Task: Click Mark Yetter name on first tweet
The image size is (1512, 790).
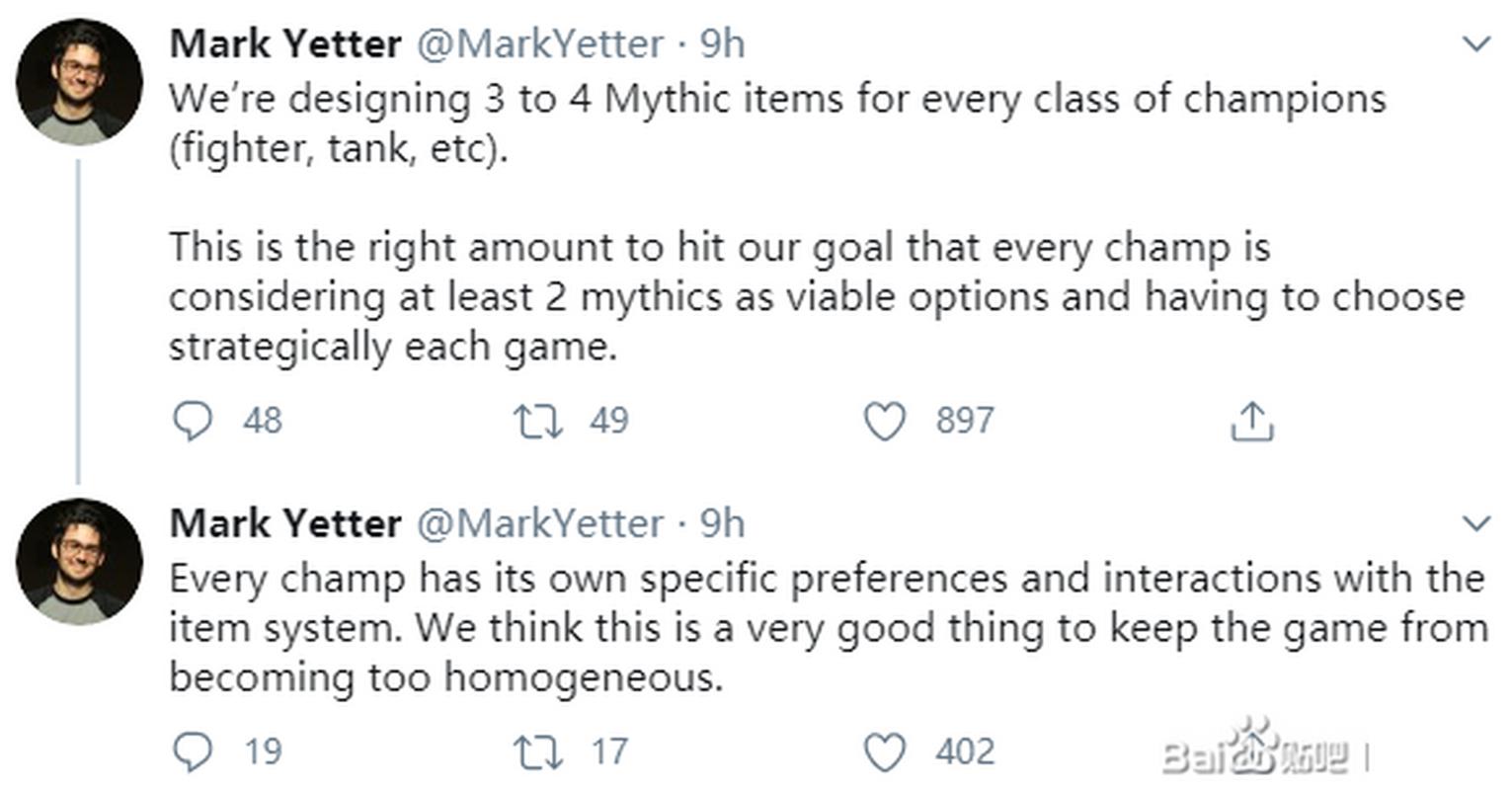Action: (285, 44)
